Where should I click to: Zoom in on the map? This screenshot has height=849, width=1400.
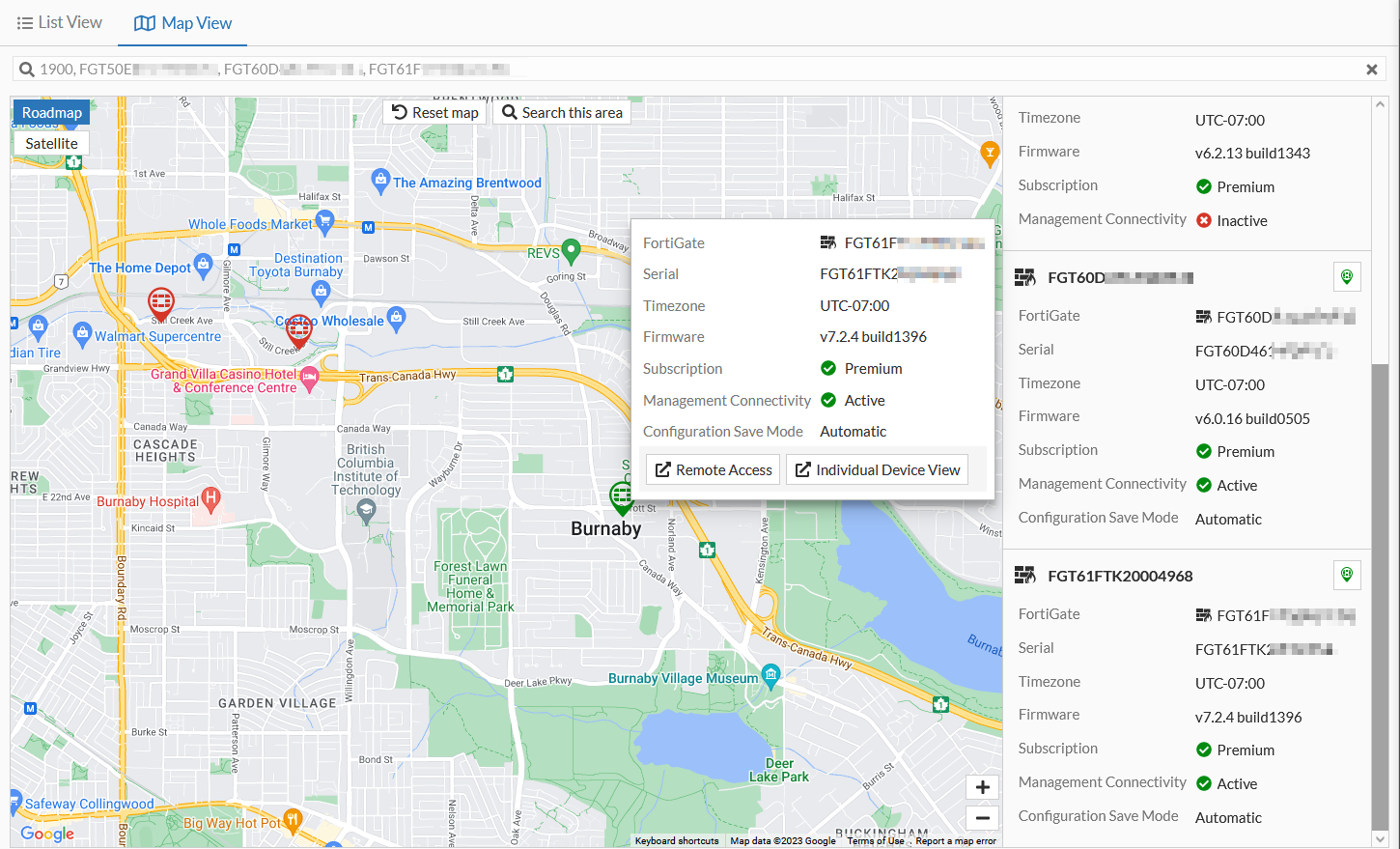[983, 787]
